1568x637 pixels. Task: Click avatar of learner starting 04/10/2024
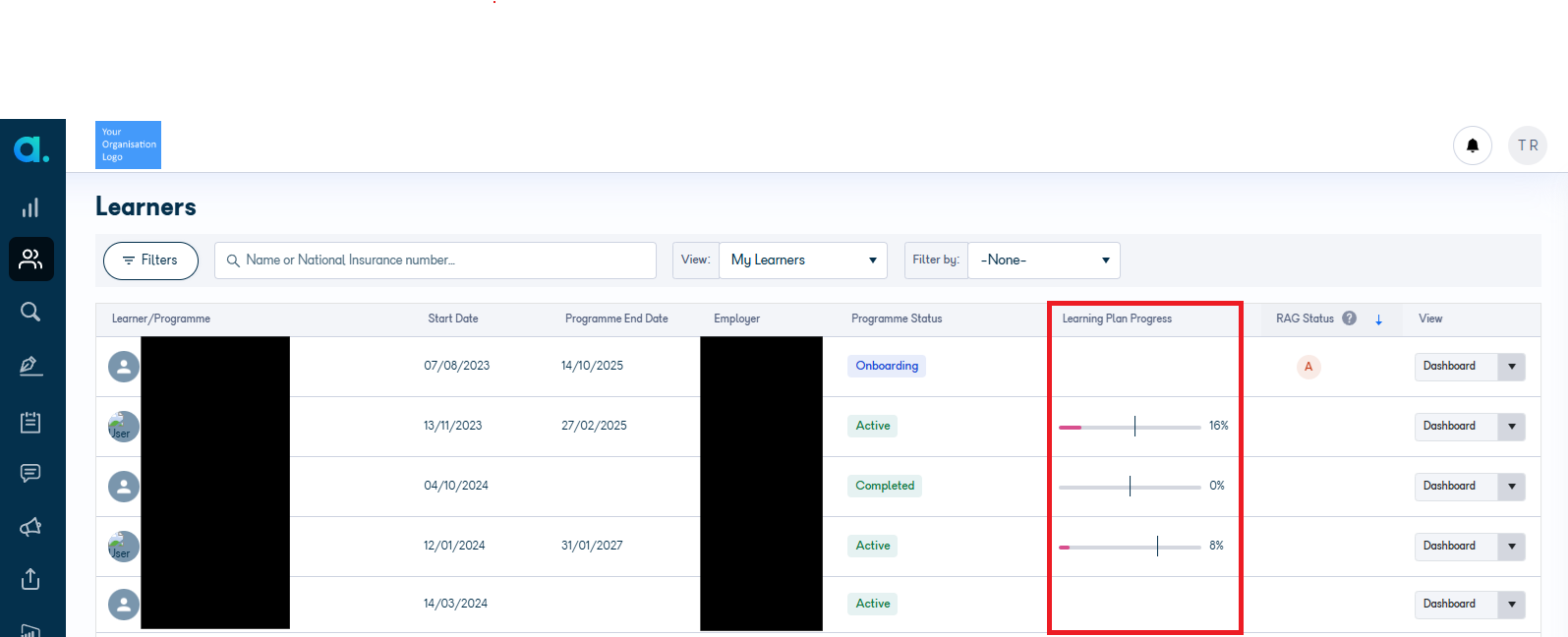tap(124, 487)
